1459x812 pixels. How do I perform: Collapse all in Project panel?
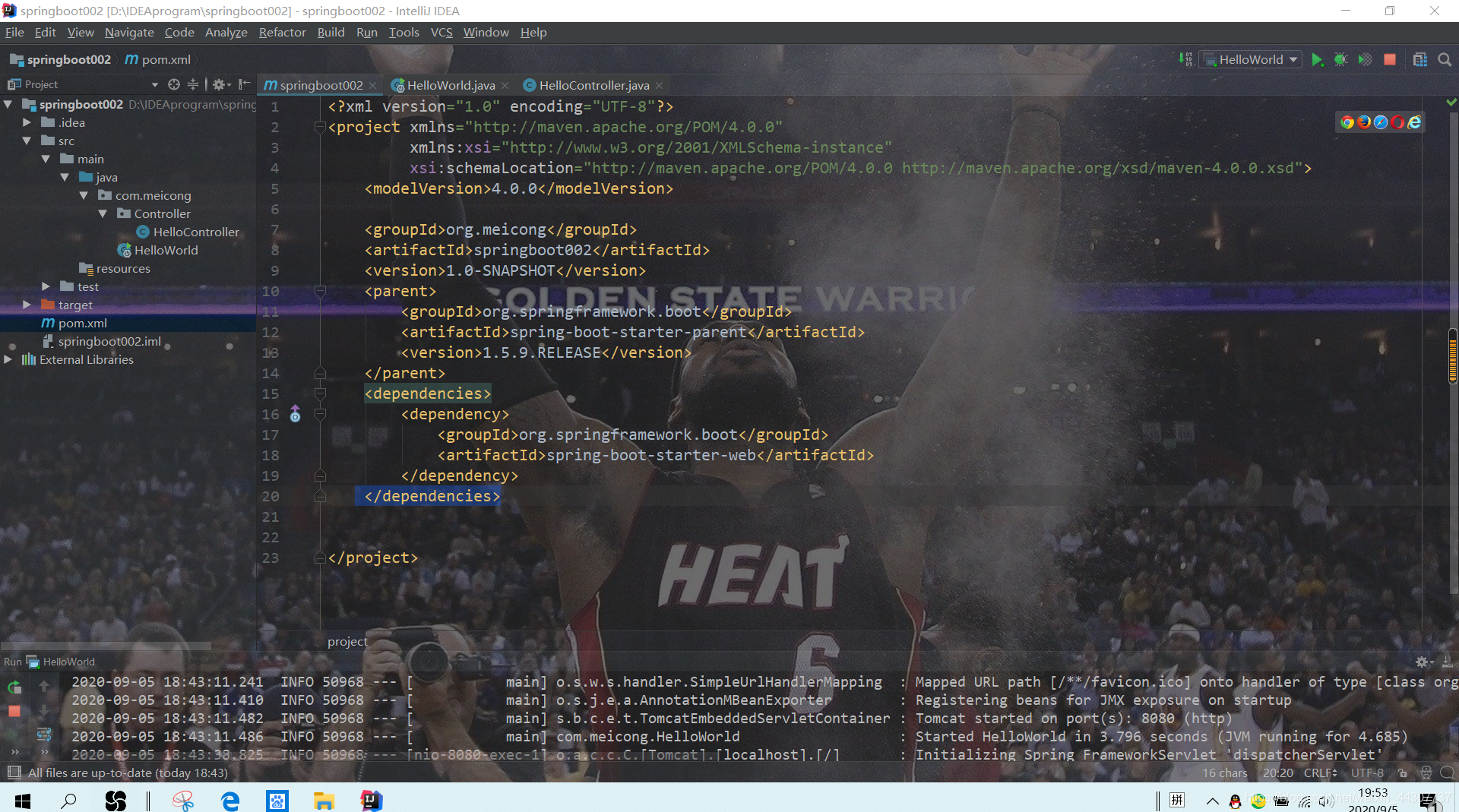tap(193, 84)
